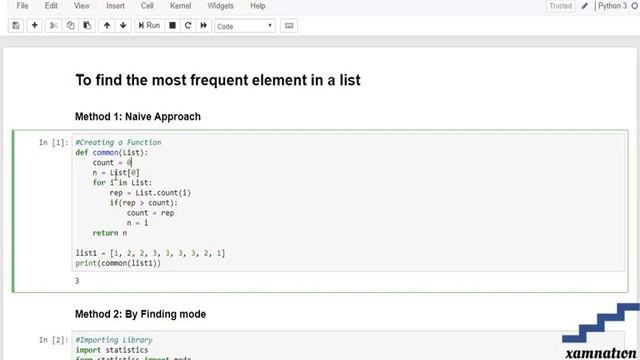640x360 pixels.
Task: Open the Widgets menu
Action: coord(220,6)
